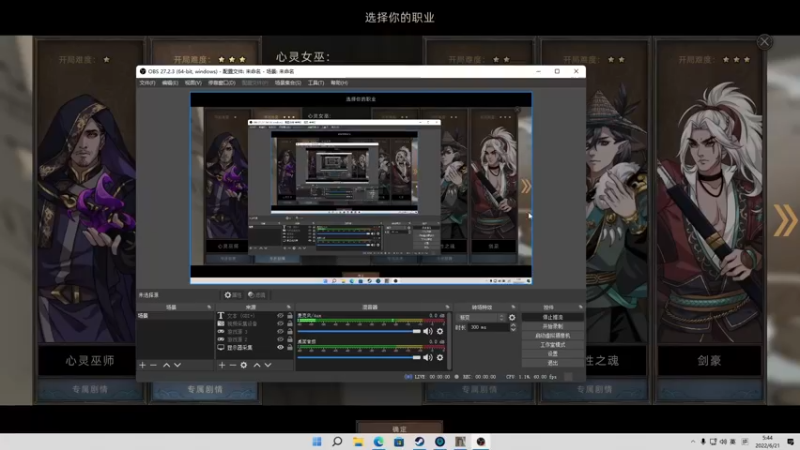
Task: Pop out the Sources dock panel
Action: [x=289, y=307]
